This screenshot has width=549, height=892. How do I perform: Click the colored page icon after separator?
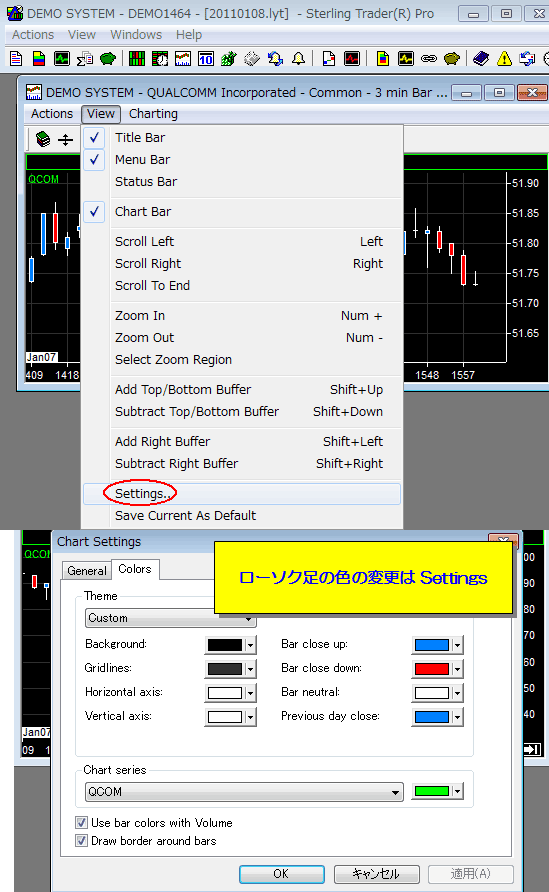(x=382, y=58)
